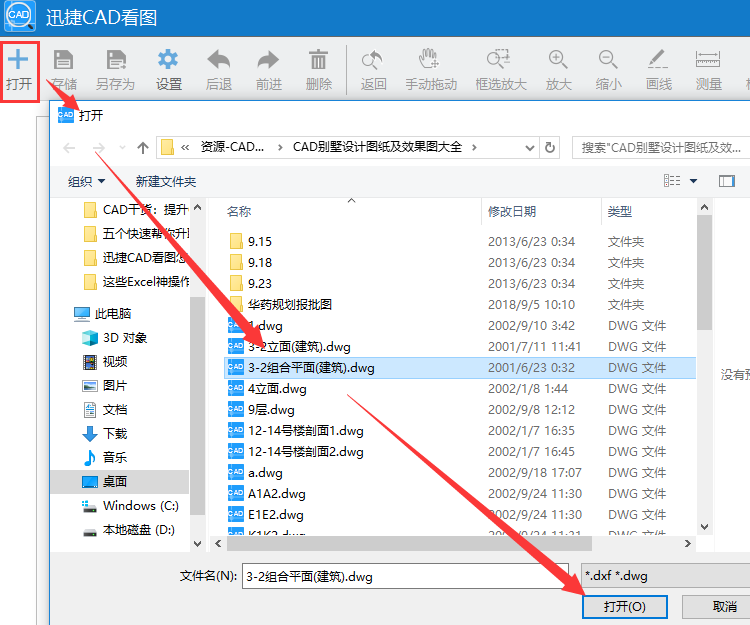This screenshot has width=750, height=625.
Task: Click the 删除 trash icon
Action: pos(318,60)
